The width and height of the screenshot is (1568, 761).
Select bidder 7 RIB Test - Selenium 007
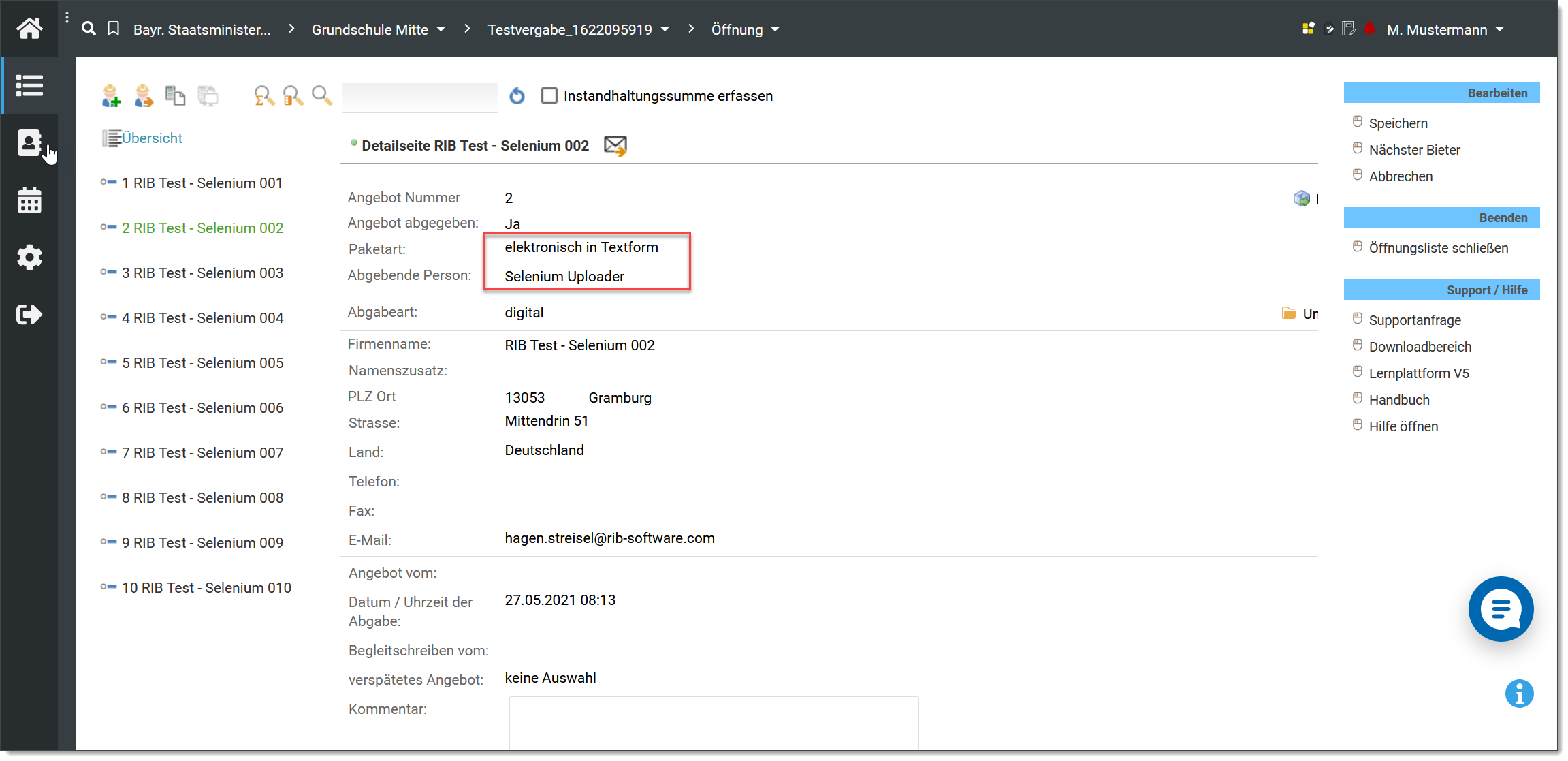(202, 453)
